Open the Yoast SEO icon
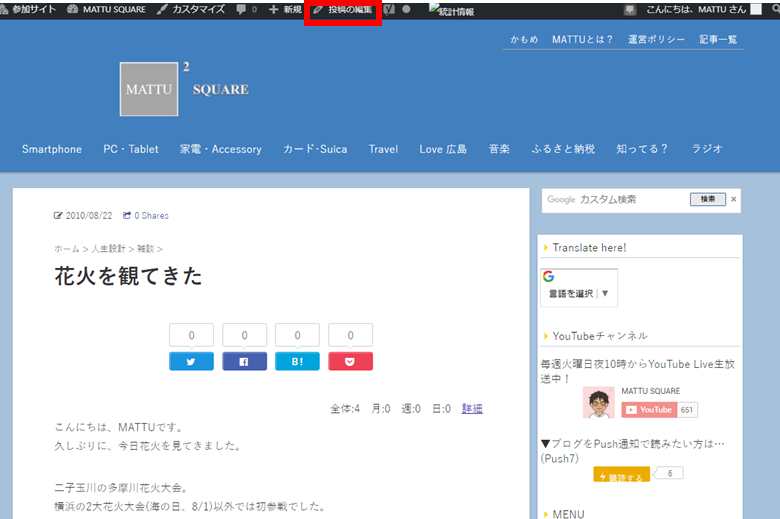This screenshot has width=780, height=519. click(x=389, y=9)
